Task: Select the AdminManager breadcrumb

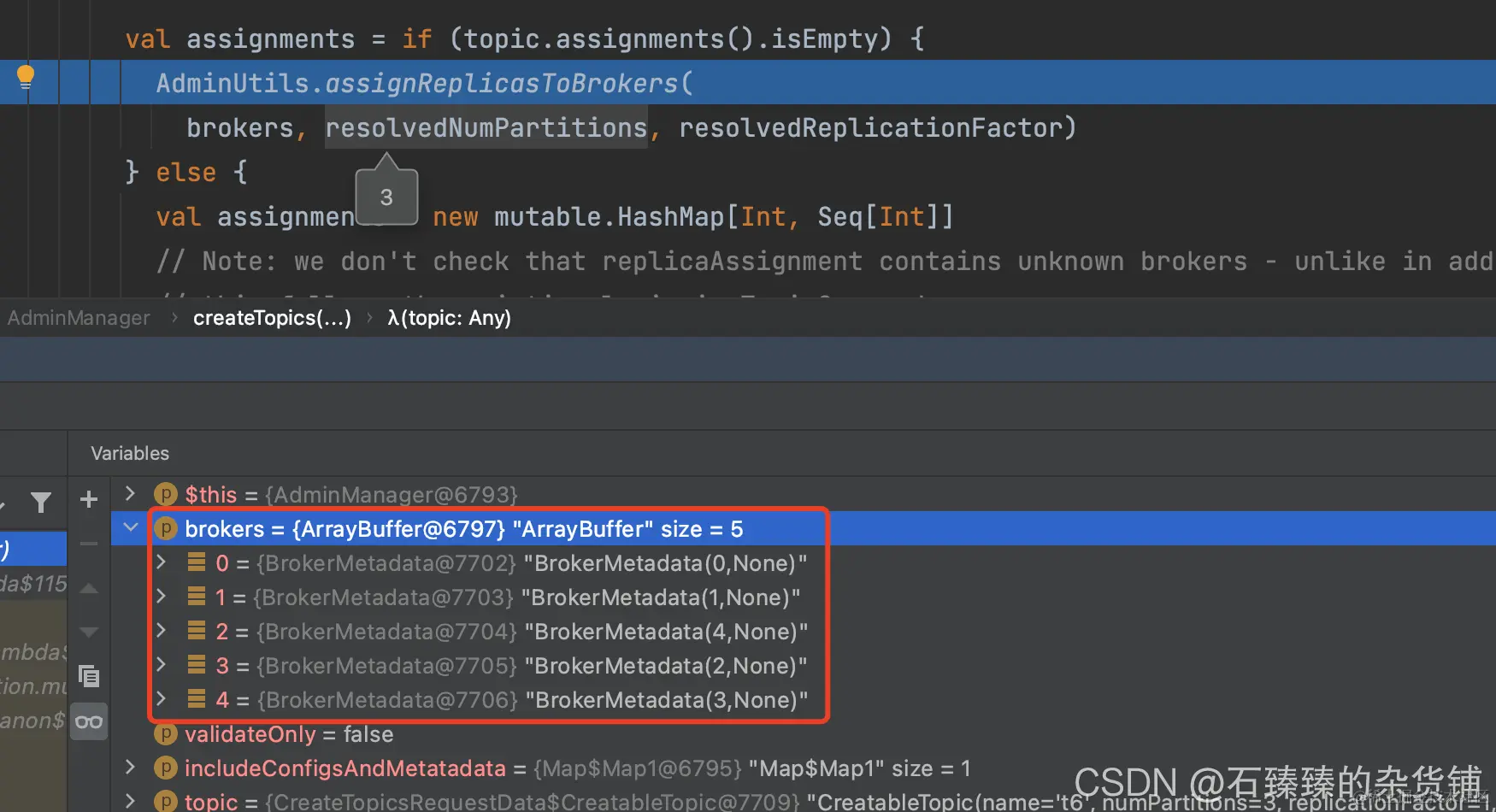Action: [79, 318]
